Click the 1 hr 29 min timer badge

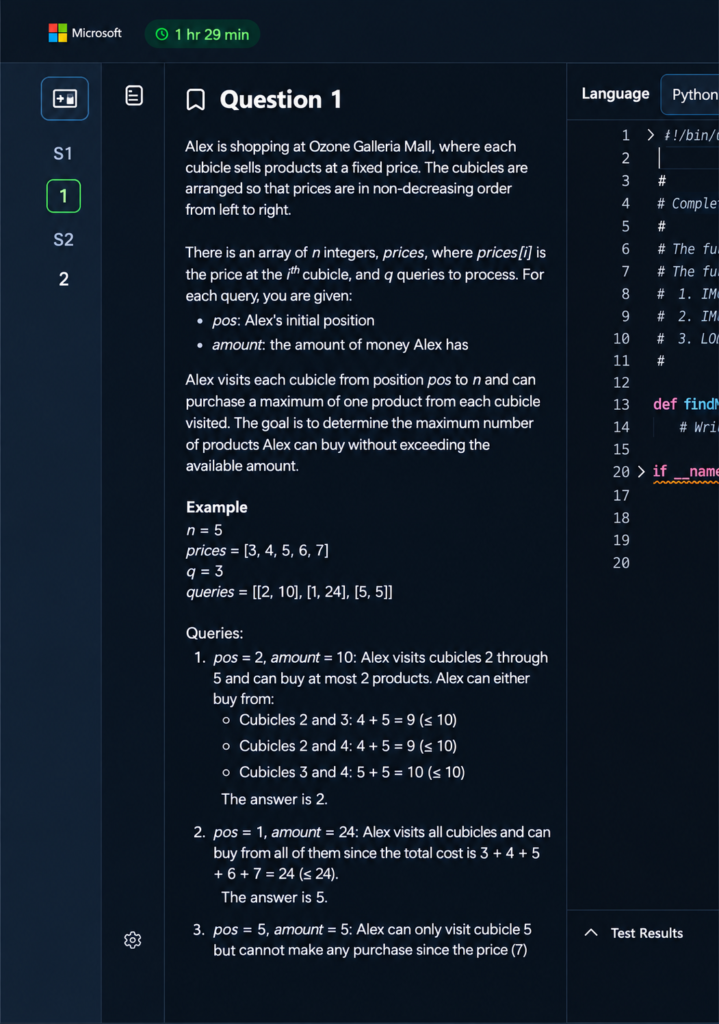[x=202, y=34]
